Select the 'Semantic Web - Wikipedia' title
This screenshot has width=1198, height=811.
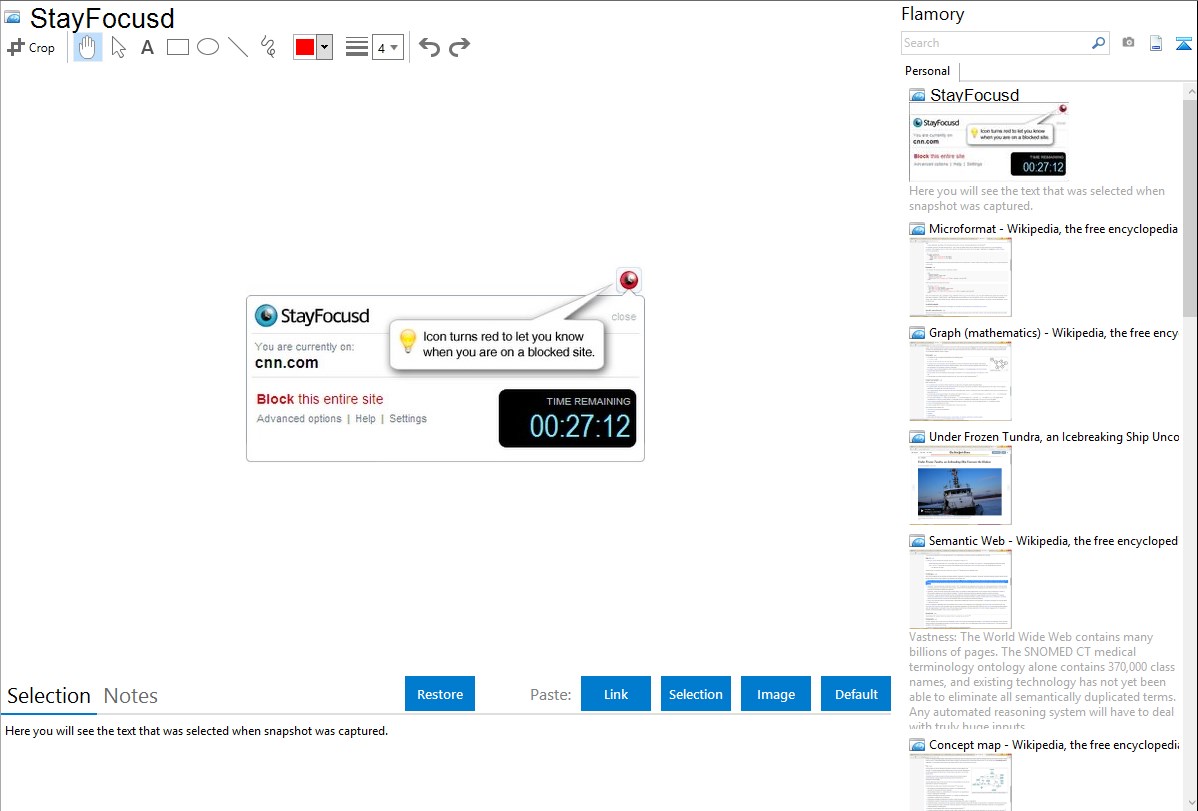coord(1053,540)
